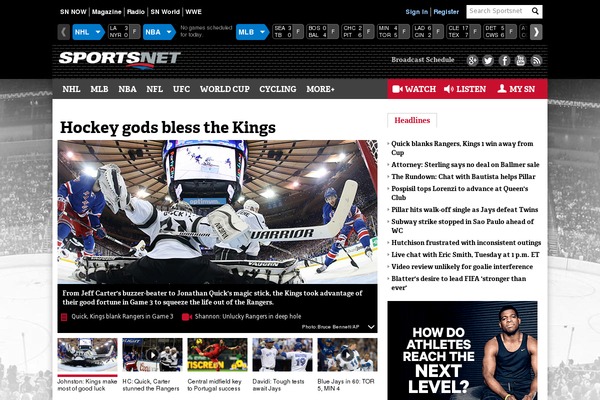This screenshot has width=600, height=400.
Task: Focus the Search Sportsnet field
Action: 498,11
